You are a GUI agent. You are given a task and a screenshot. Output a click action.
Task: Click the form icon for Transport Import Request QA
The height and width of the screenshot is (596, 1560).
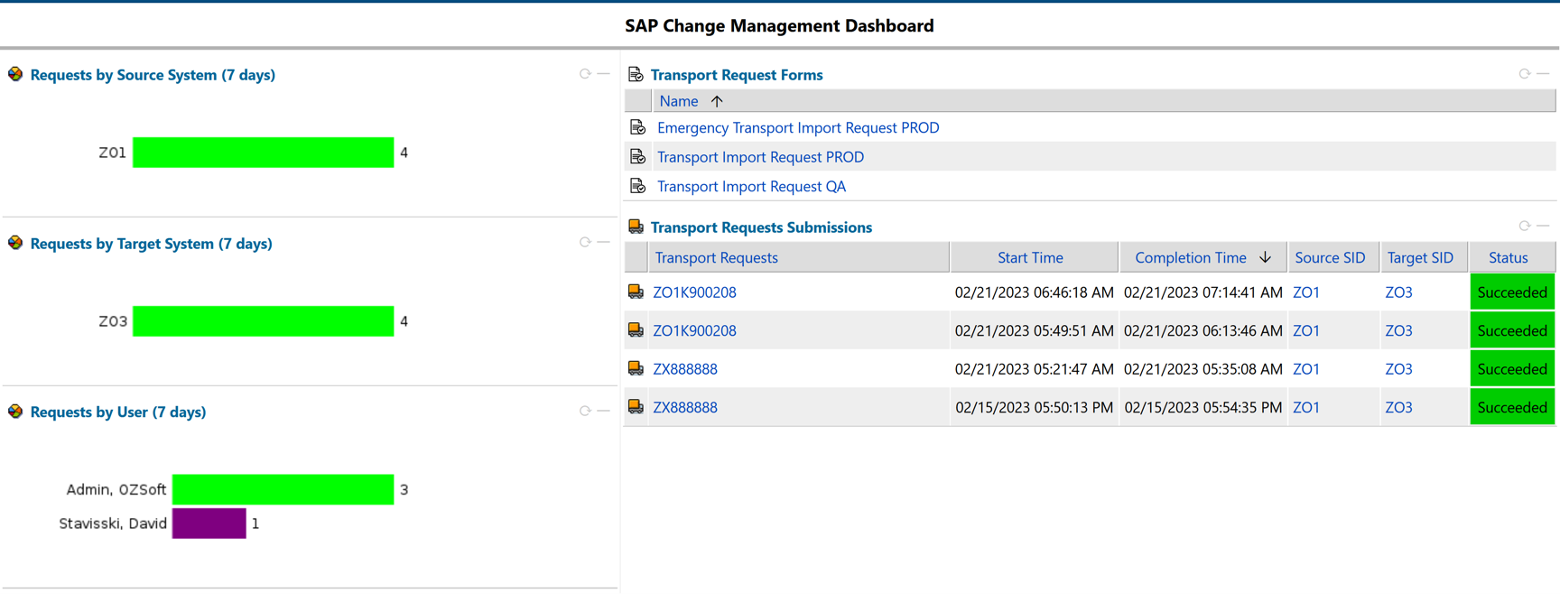click(637, 186)
